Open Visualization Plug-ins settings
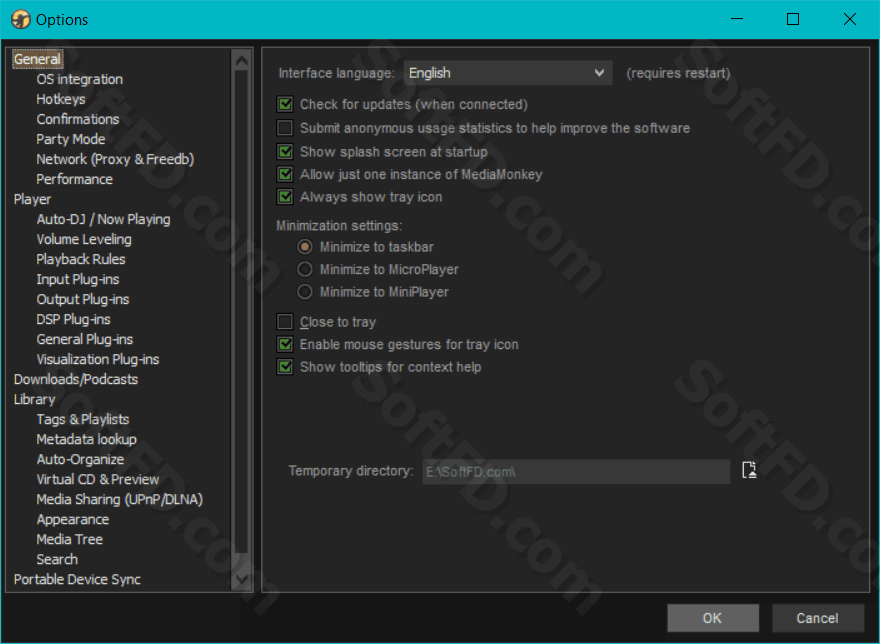This screenshot has width=880, height=644. coord(98,359)
